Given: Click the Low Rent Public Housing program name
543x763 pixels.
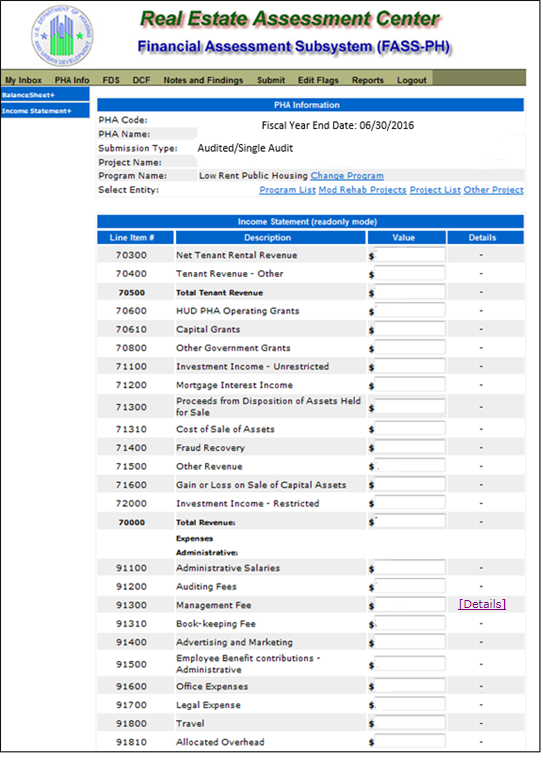Looking at the screenshot, I should (253, 176).
